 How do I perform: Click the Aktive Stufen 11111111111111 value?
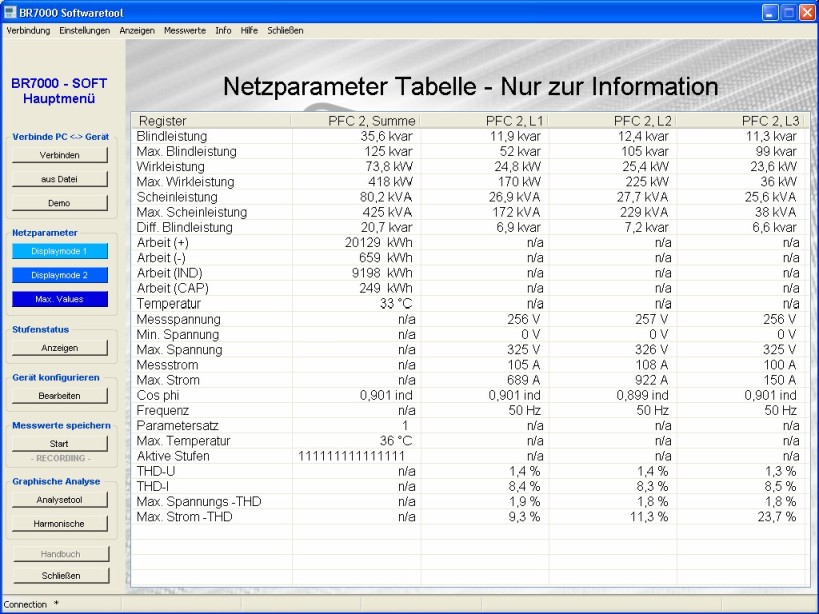point(352,456)
